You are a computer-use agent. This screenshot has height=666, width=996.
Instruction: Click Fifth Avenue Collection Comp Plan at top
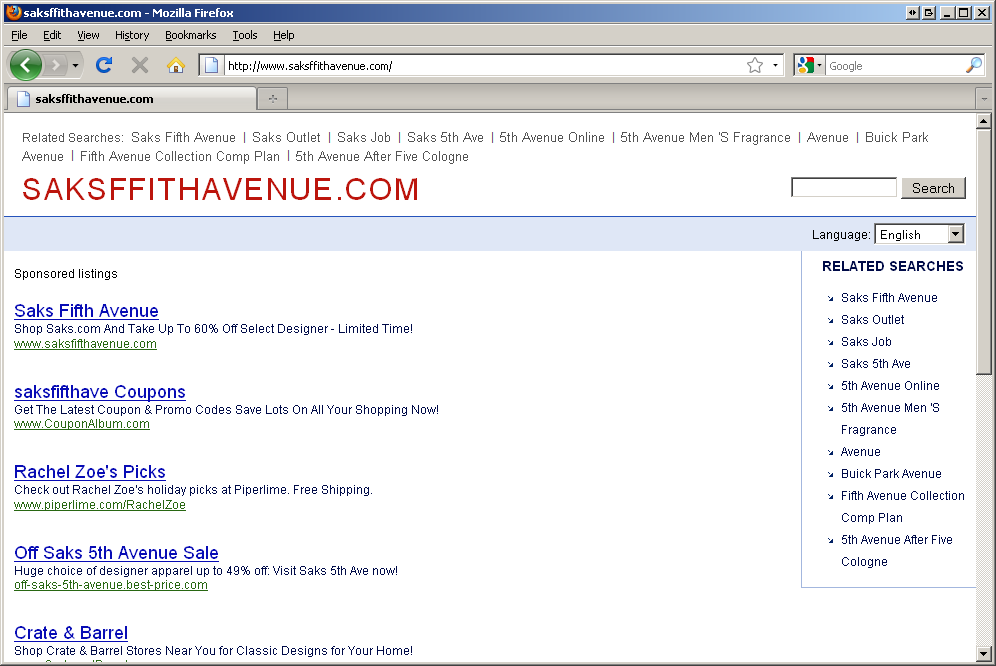click(180, 156)
